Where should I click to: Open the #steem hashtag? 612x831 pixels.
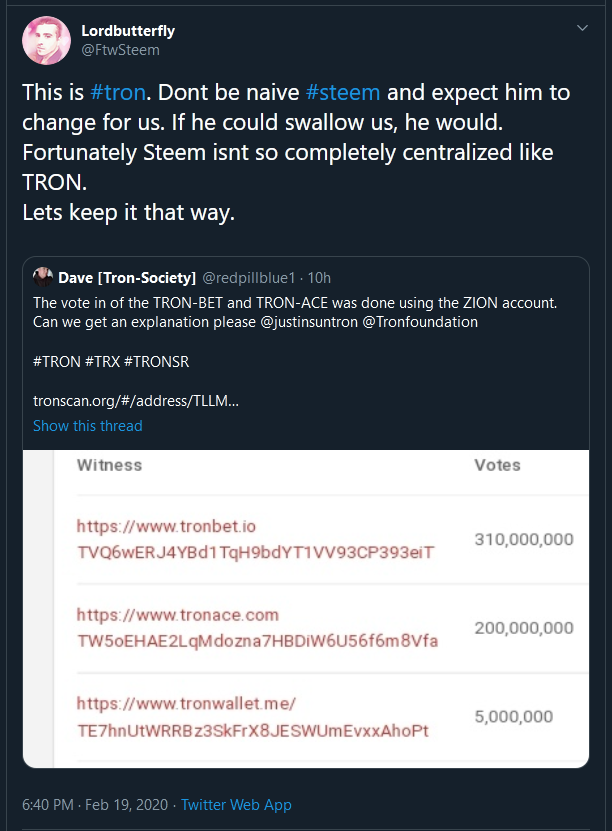click(x=343, y=93)
